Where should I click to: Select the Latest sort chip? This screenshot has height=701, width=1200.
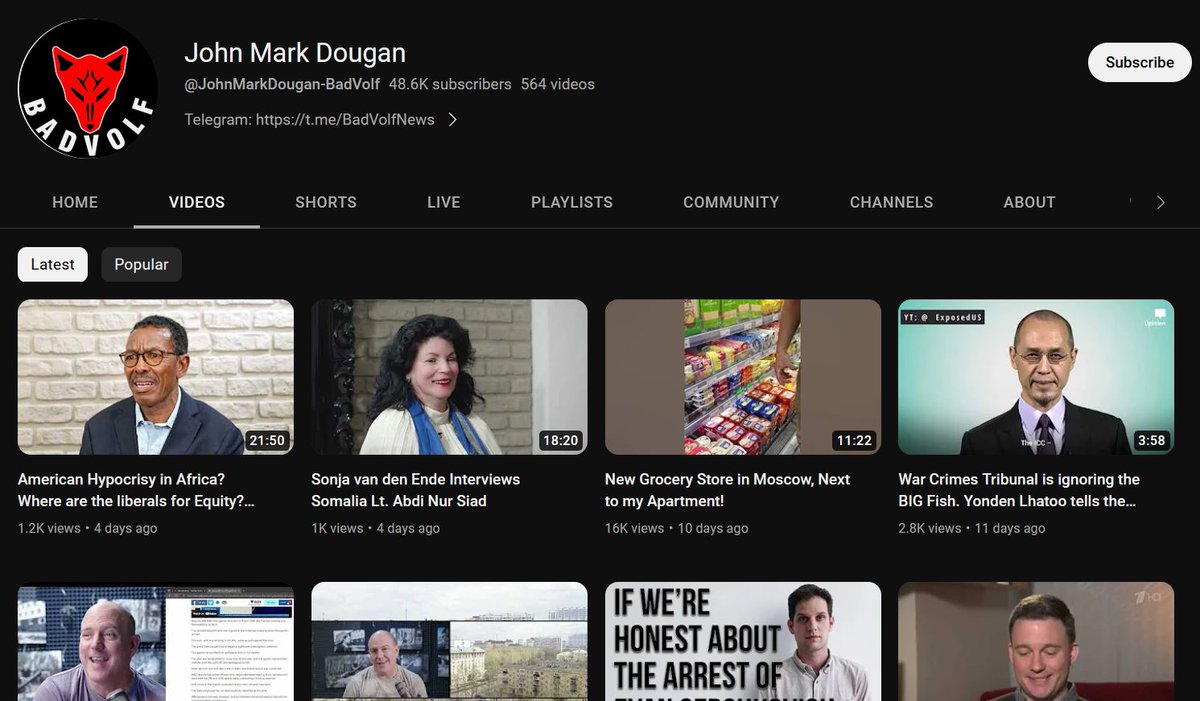coord(53,264)
